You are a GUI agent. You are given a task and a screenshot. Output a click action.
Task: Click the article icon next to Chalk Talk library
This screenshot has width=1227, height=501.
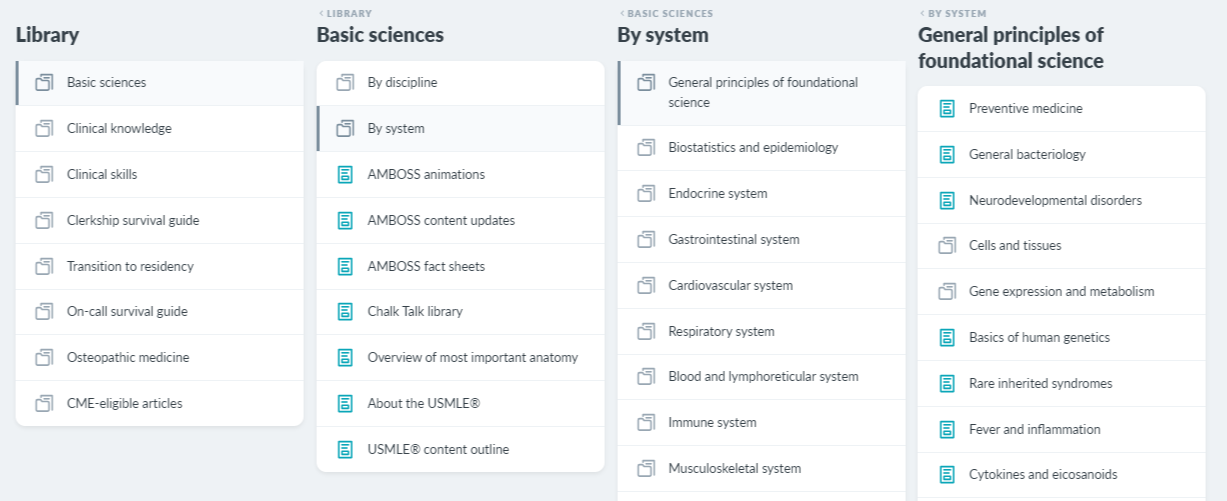pyautogui.click(x=345, y=311)
